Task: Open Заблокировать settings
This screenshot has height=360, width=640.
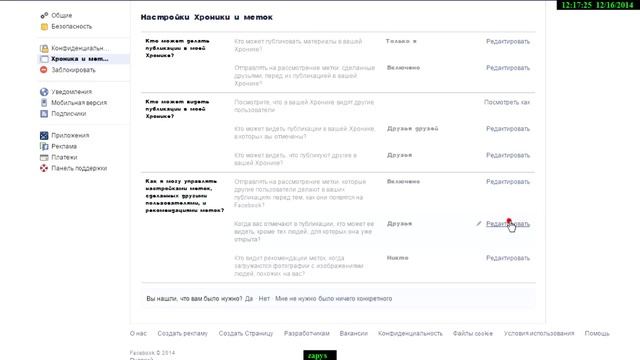Action: click(x=73, y=70)
